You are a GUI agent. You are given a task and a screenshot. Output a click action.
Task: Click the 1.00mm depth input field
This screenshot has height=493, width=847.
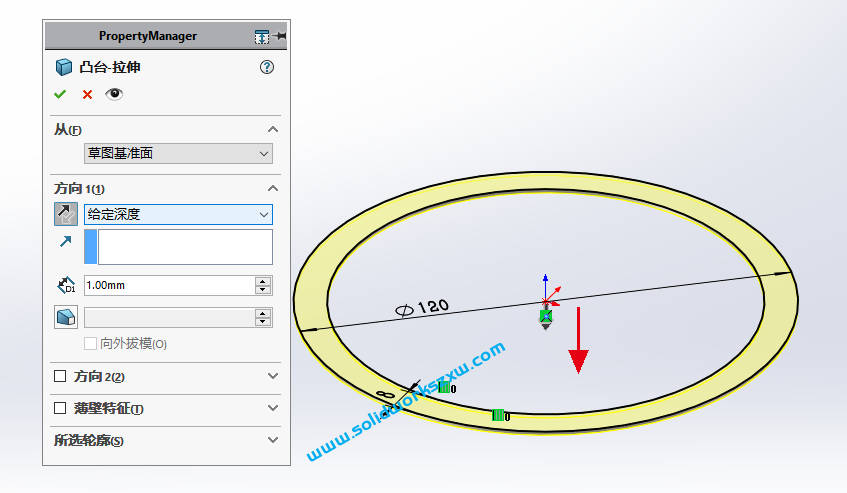[x=168, y=286]
